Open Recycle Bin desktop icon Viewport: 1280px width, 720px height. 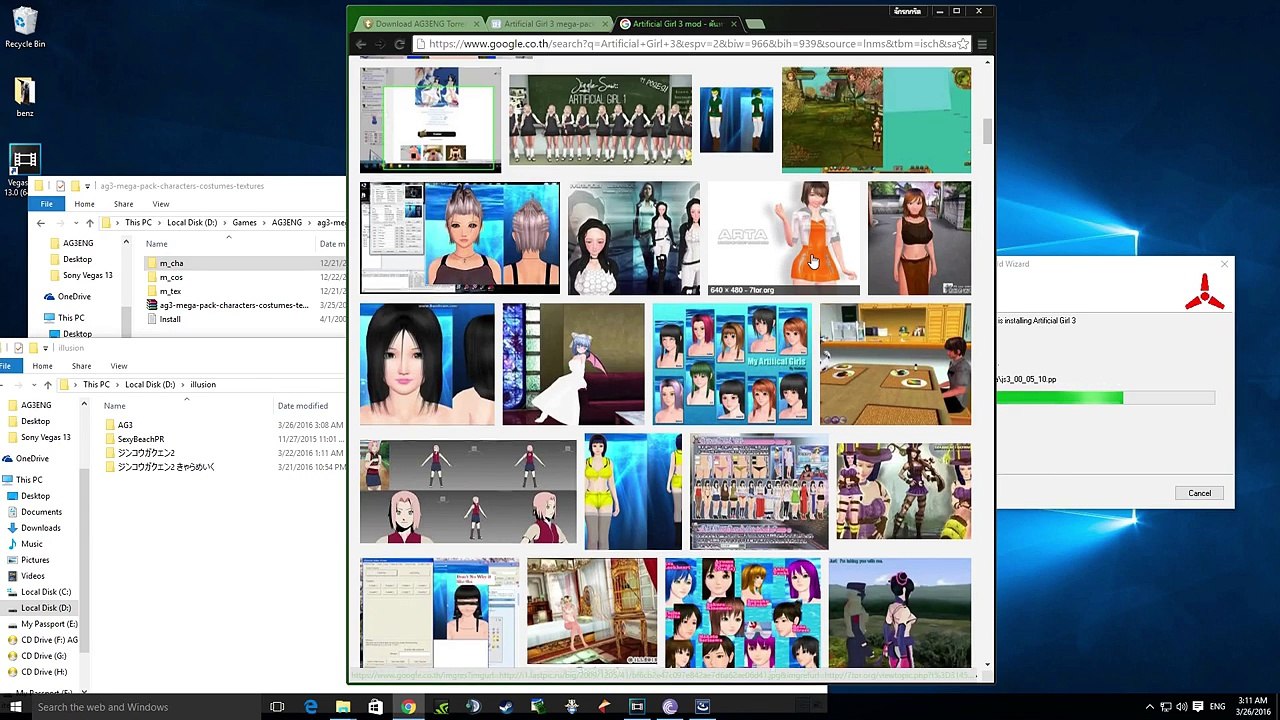coord(25,27)
